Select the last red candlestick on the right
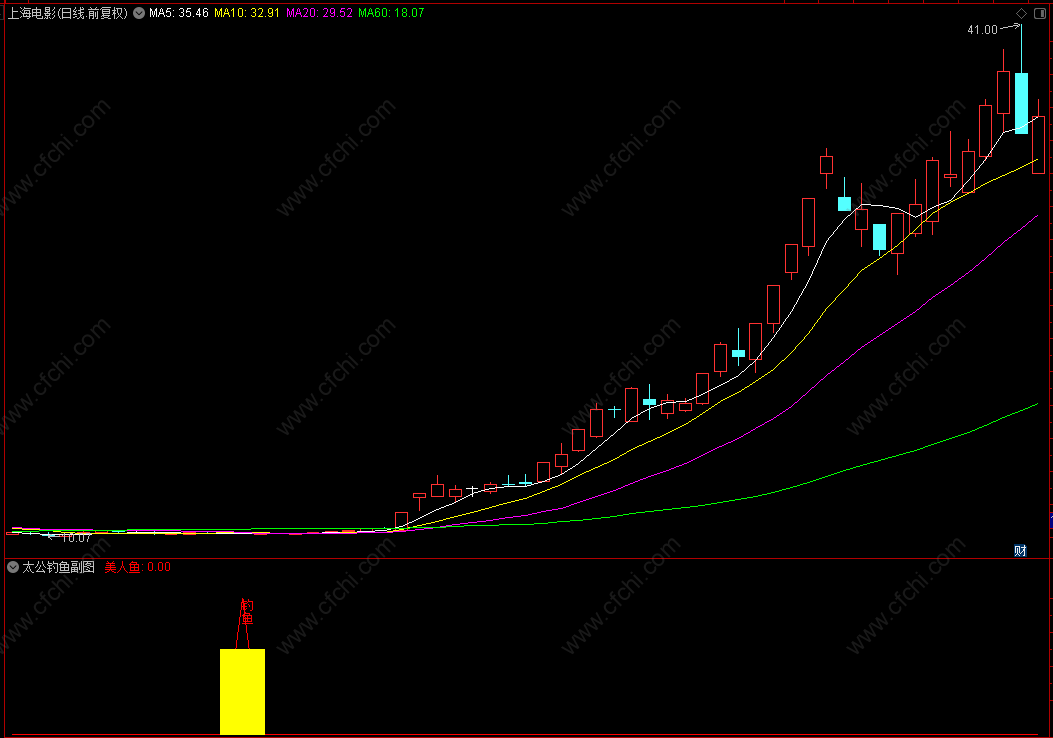 tap(1038, 144)
